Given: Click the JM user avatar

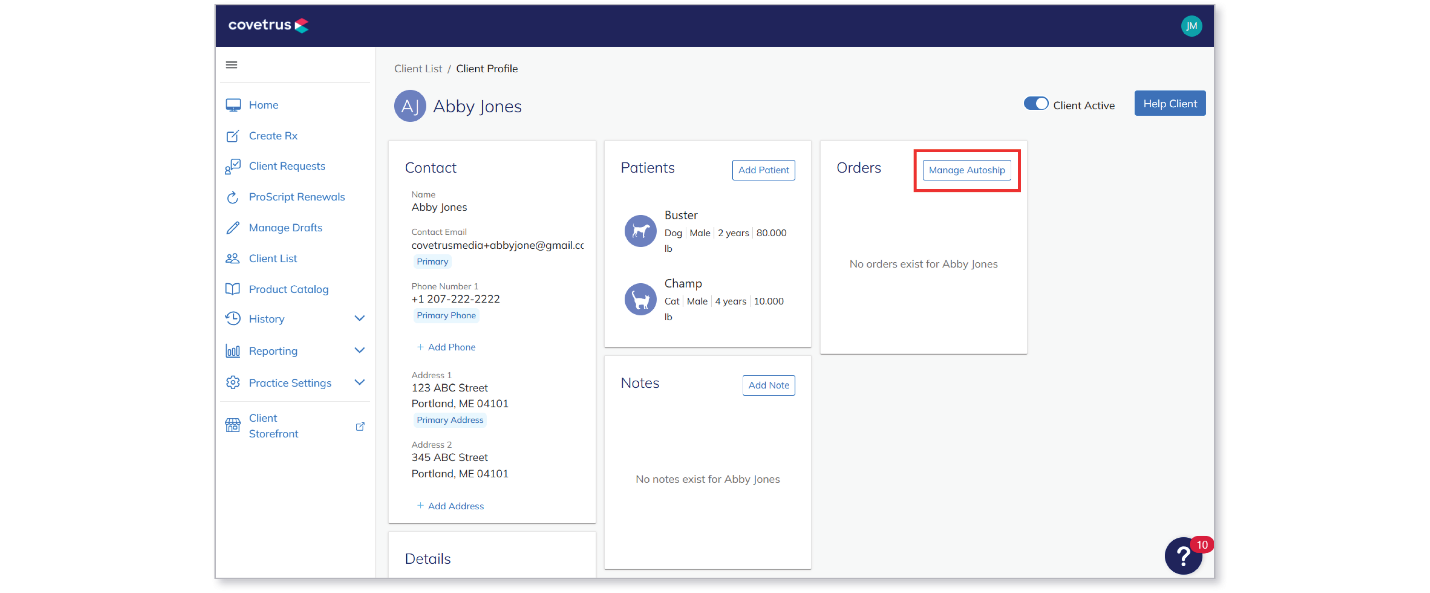Looking at the screenshot, I should coord(1191,26).
